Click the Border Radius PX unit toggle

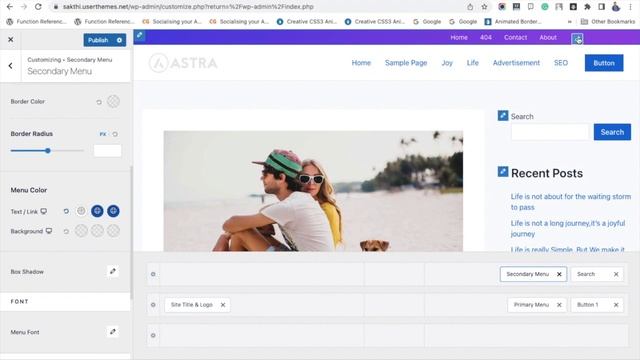pos(103,134)
